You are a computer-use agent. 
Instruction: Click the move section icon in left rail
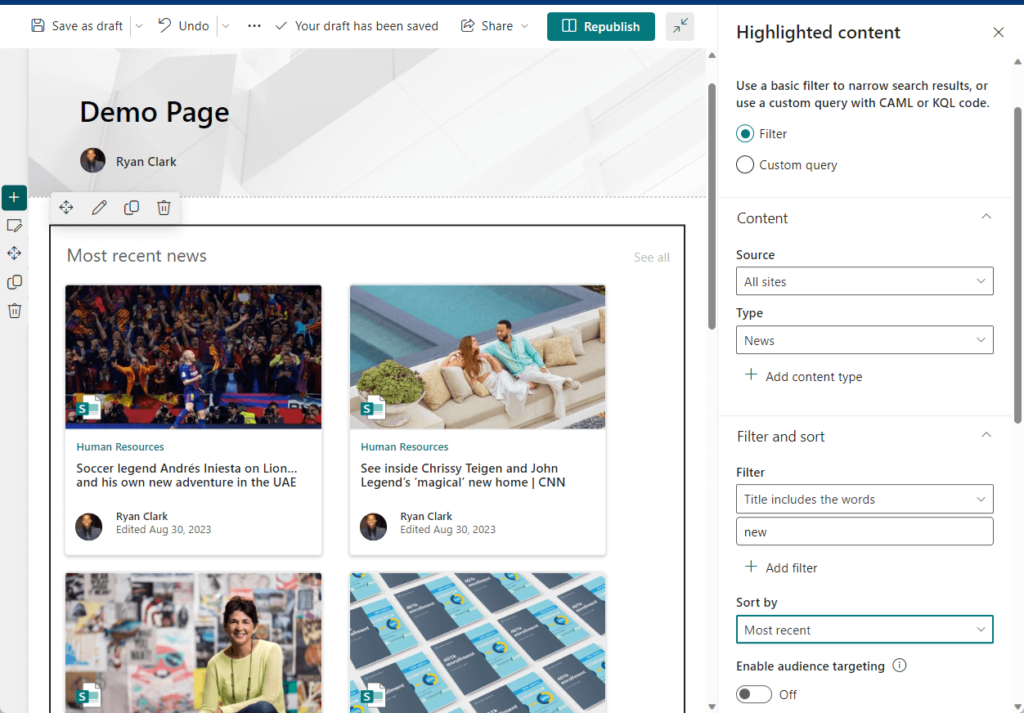(14, 253)
